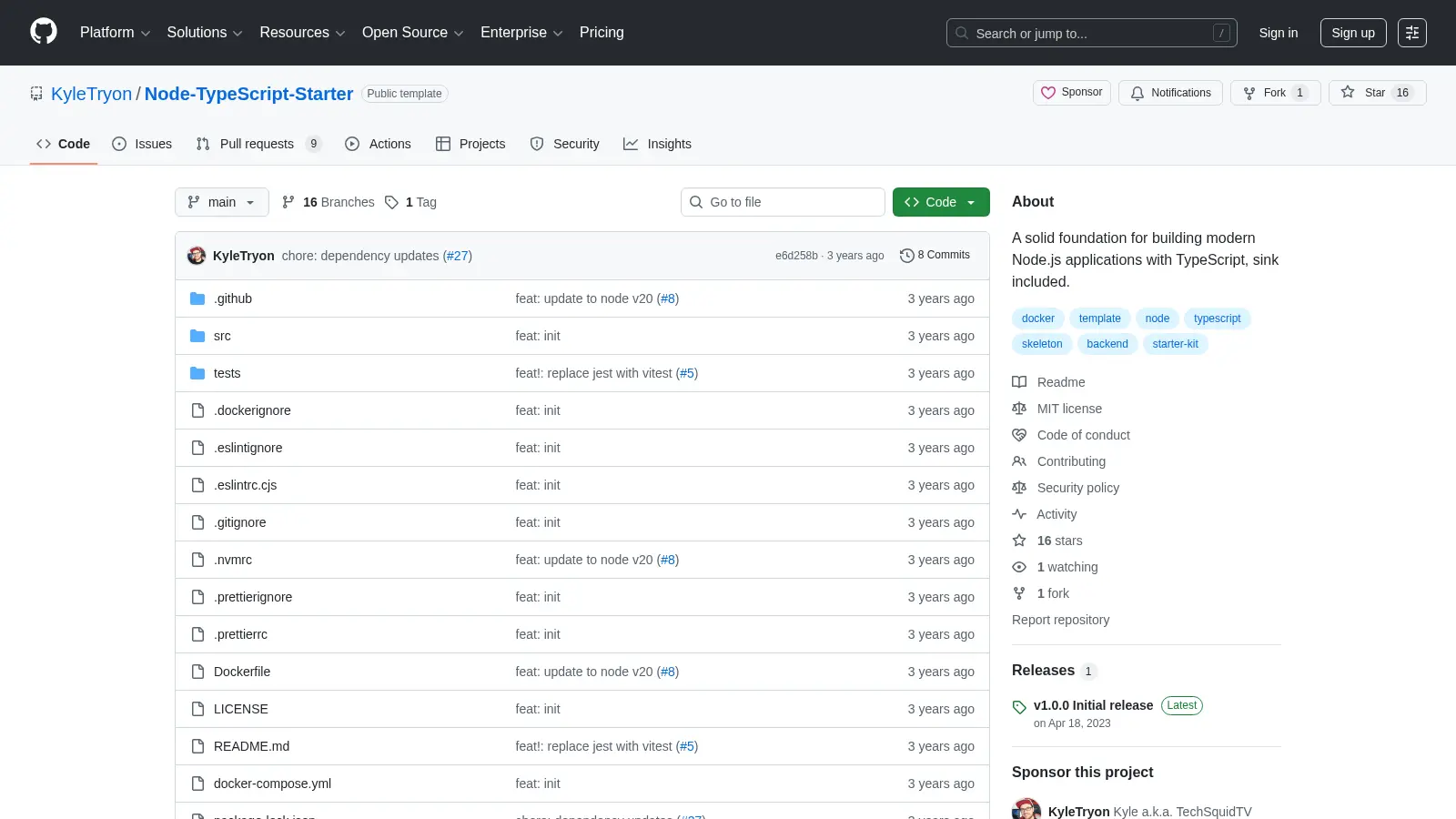Click Sign in
This screenshot has height=819, width=1456.
pos(1279,33)
